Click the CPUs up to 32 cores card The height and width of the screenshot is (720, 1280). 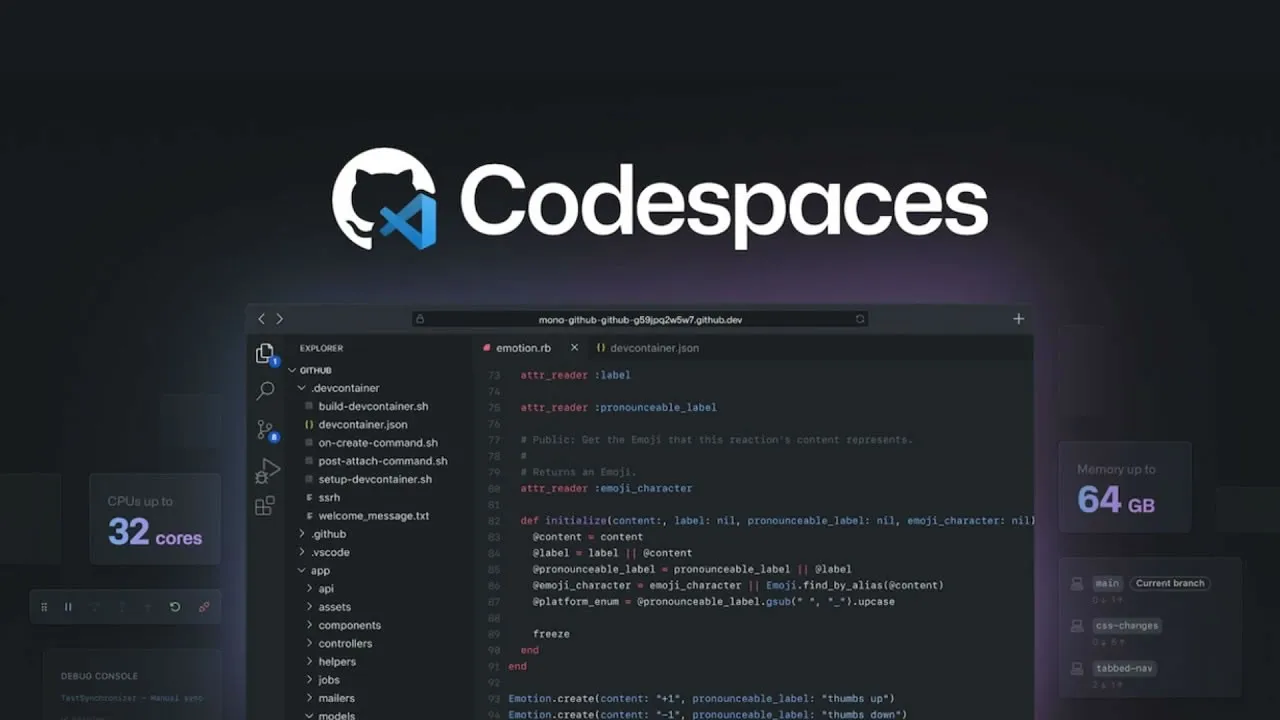[x=155, y=519]
